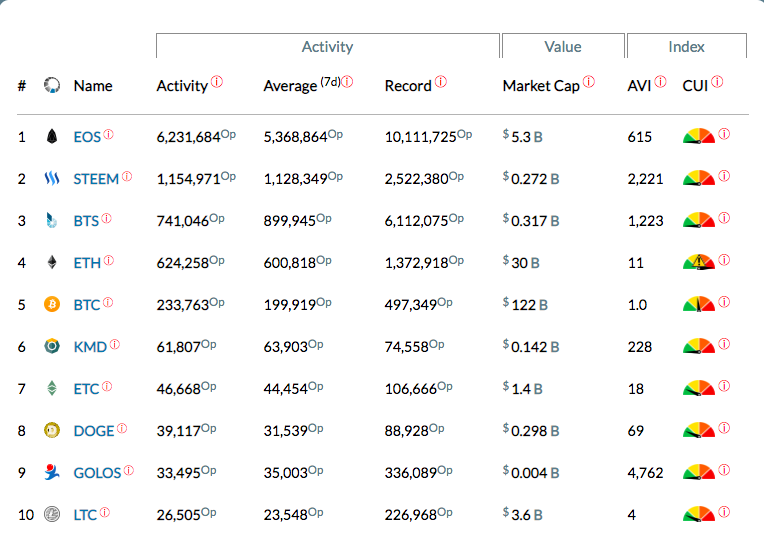
Task: Click the Bitcoin orange logo icon
Action: pos(52,305)
